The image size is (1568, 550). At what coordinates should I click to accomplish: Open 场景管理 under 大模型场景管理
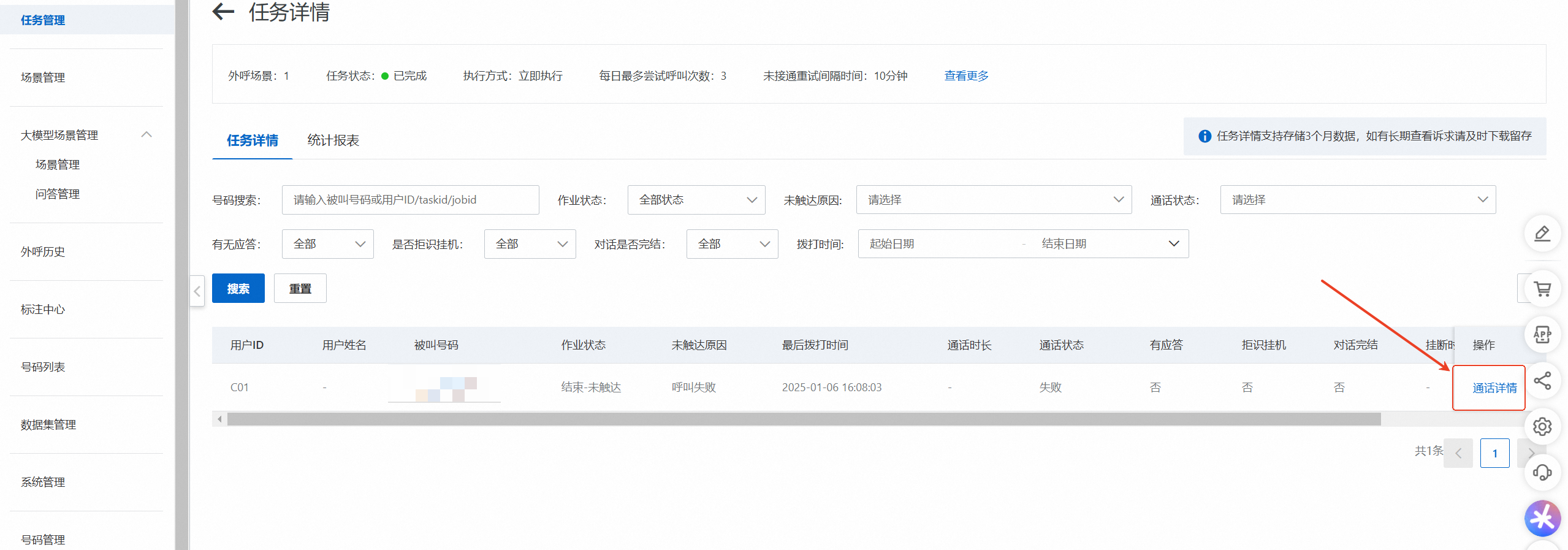(58, 165)
